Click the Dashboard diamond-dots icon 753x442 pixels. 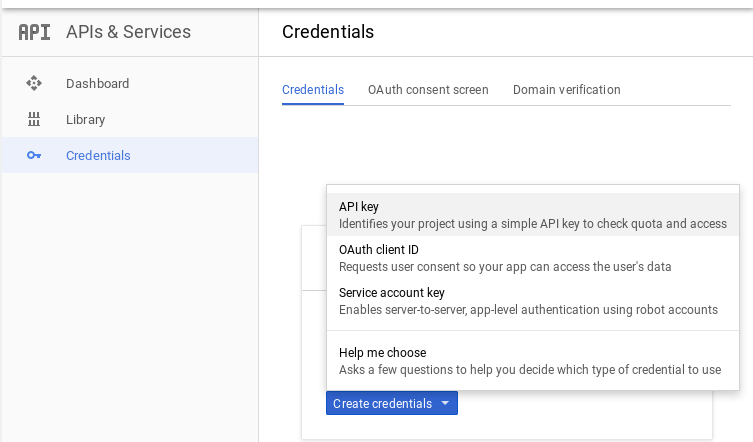tap(34, 83)
